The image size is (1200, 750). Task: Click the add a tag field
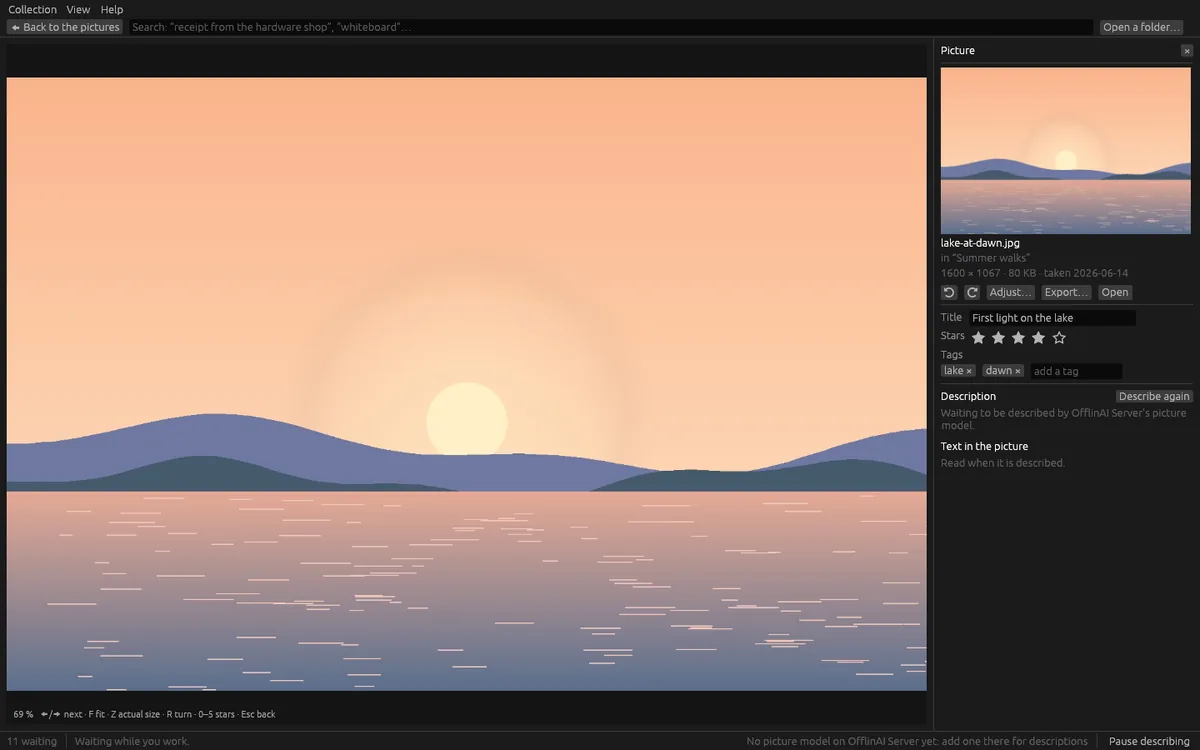pos(1076,371)
